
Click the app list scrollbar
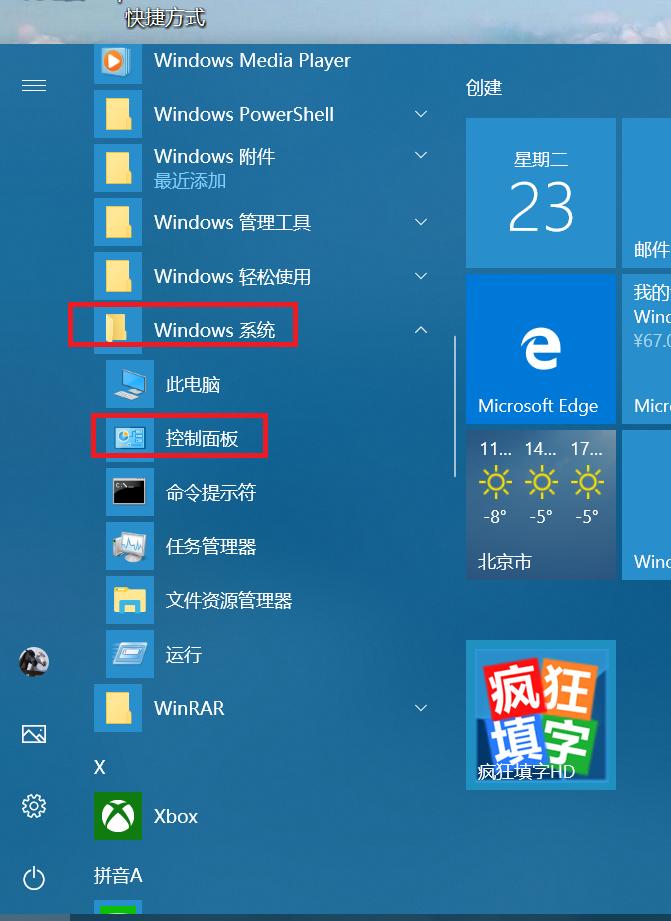coord(455,406)
